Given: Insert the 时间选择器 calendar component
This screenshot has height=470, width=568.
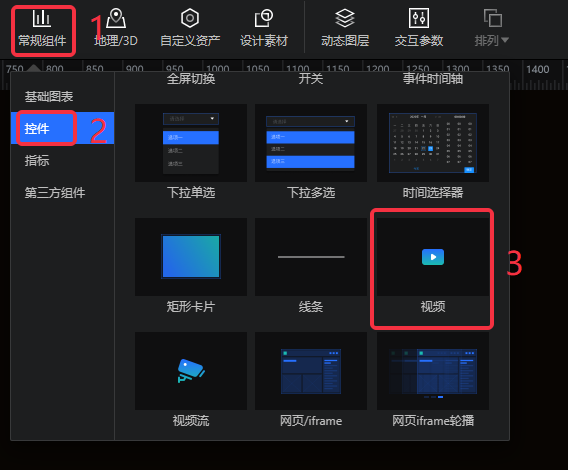Looking at the screenshot, I should click(433, 152).
